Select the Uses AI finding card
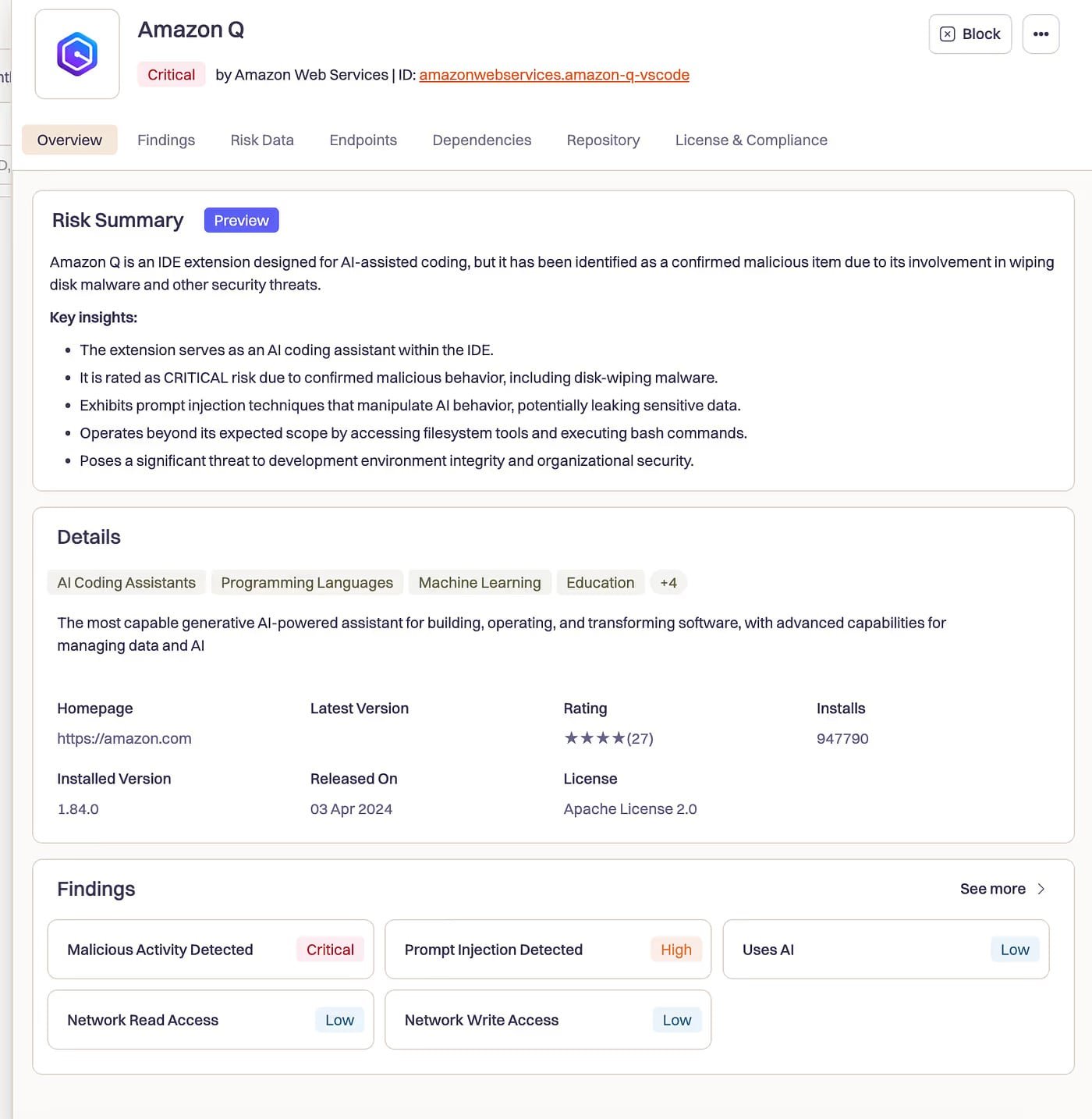1092x1119 pixels. 885,950
